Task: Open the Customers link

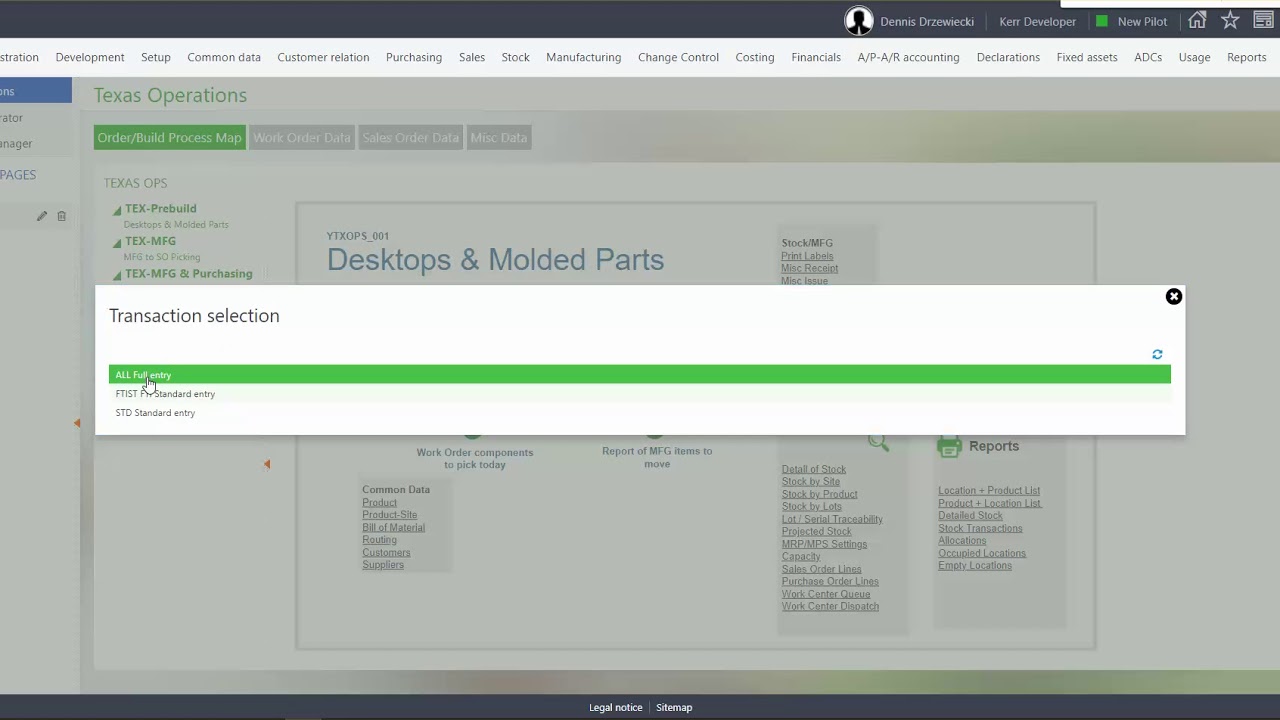Action: pos(386,552)
